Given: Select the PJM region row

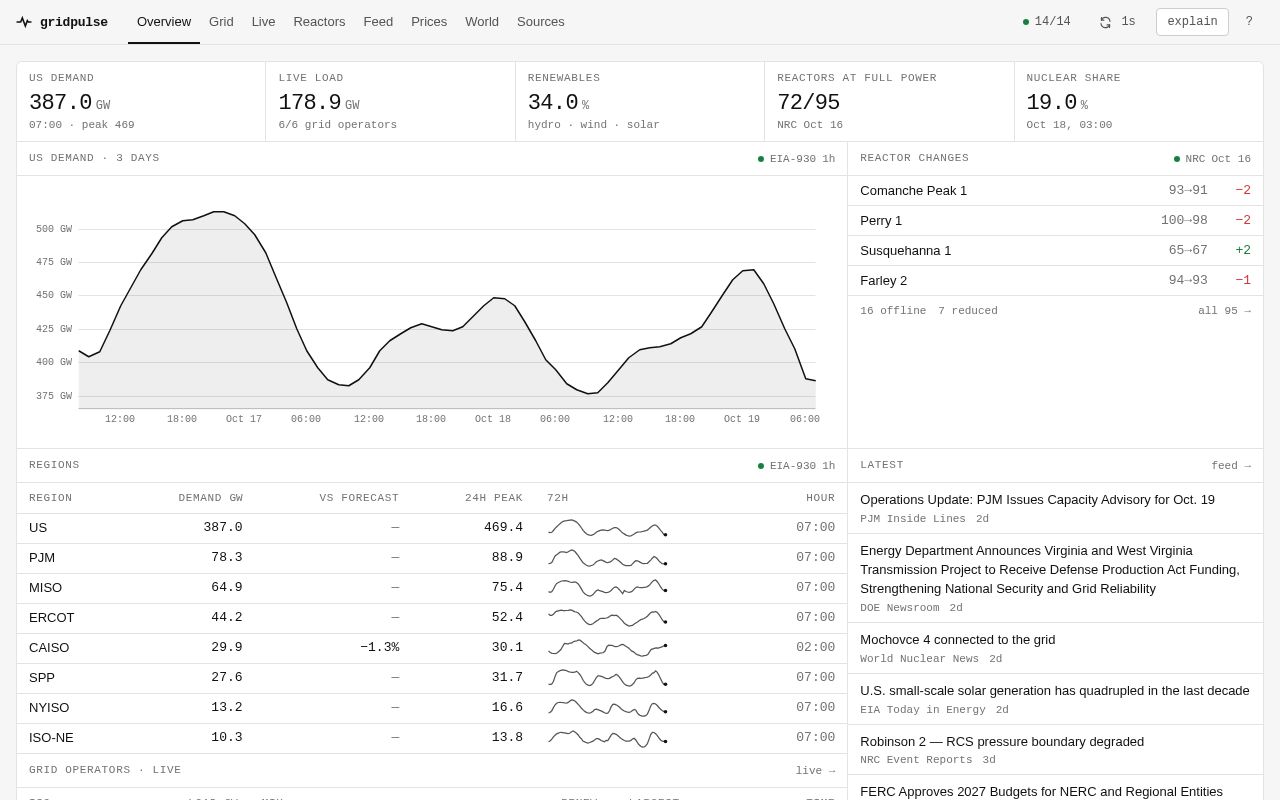Looking at the screenshot, I should (x=432, y=558).
